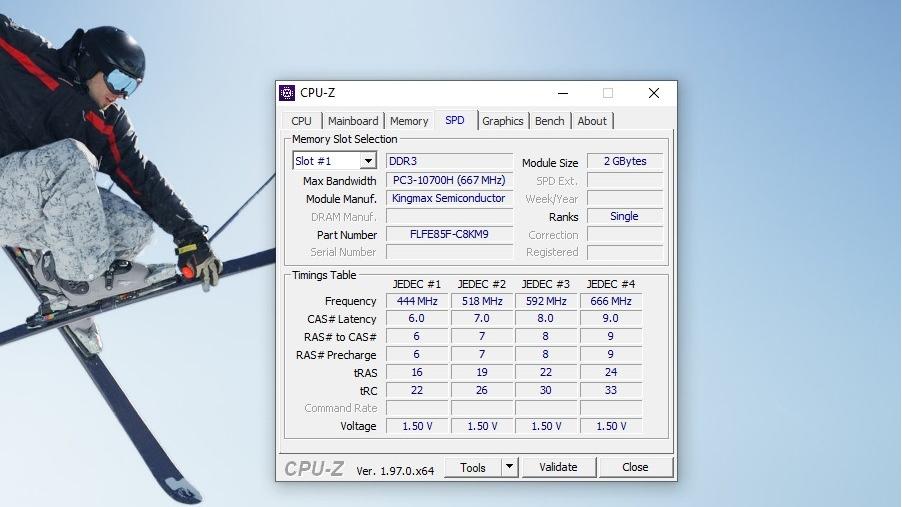The height and width of the screenshot is (507, 902).
Task: Show the About tab
Action: (592, 121)
